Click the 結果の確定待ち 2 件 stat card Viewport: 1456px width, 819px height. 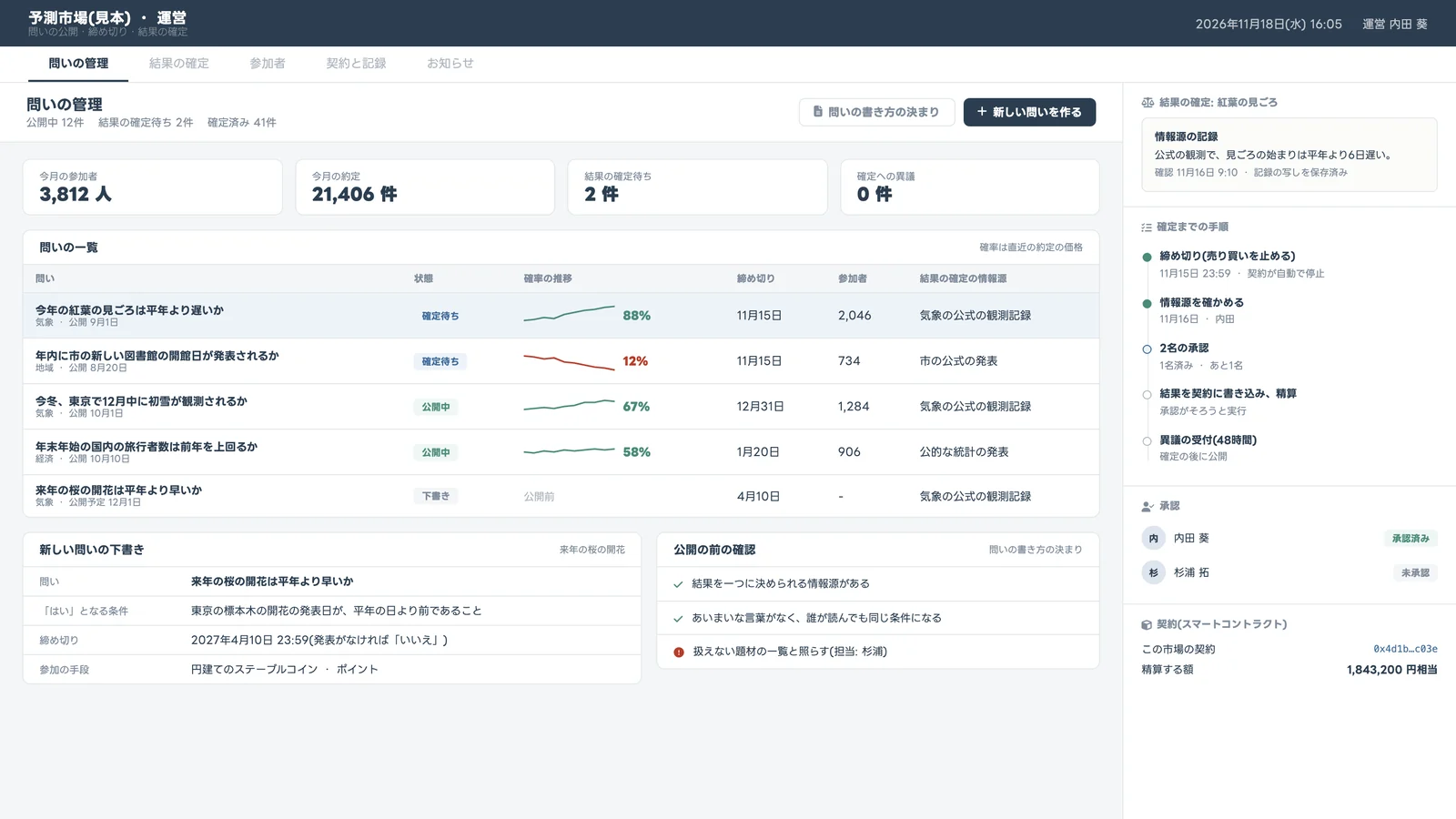point(698,187)
